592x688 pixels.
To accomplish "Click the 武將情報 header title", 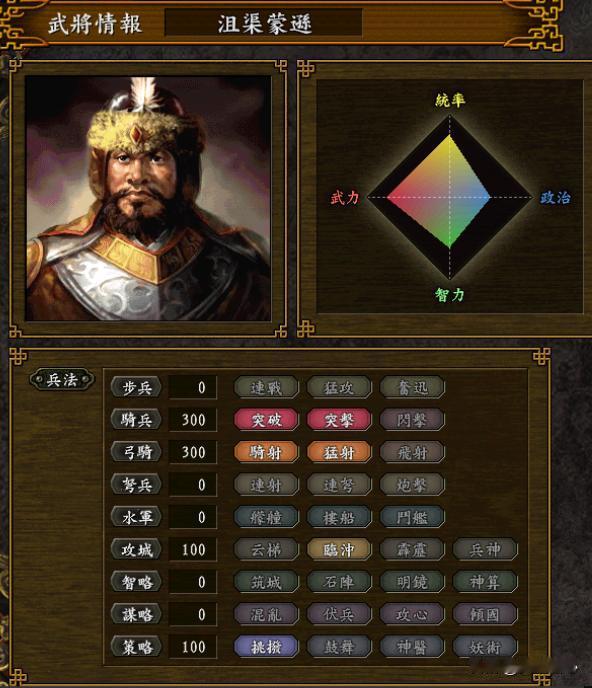I will (x=95, y=23).
